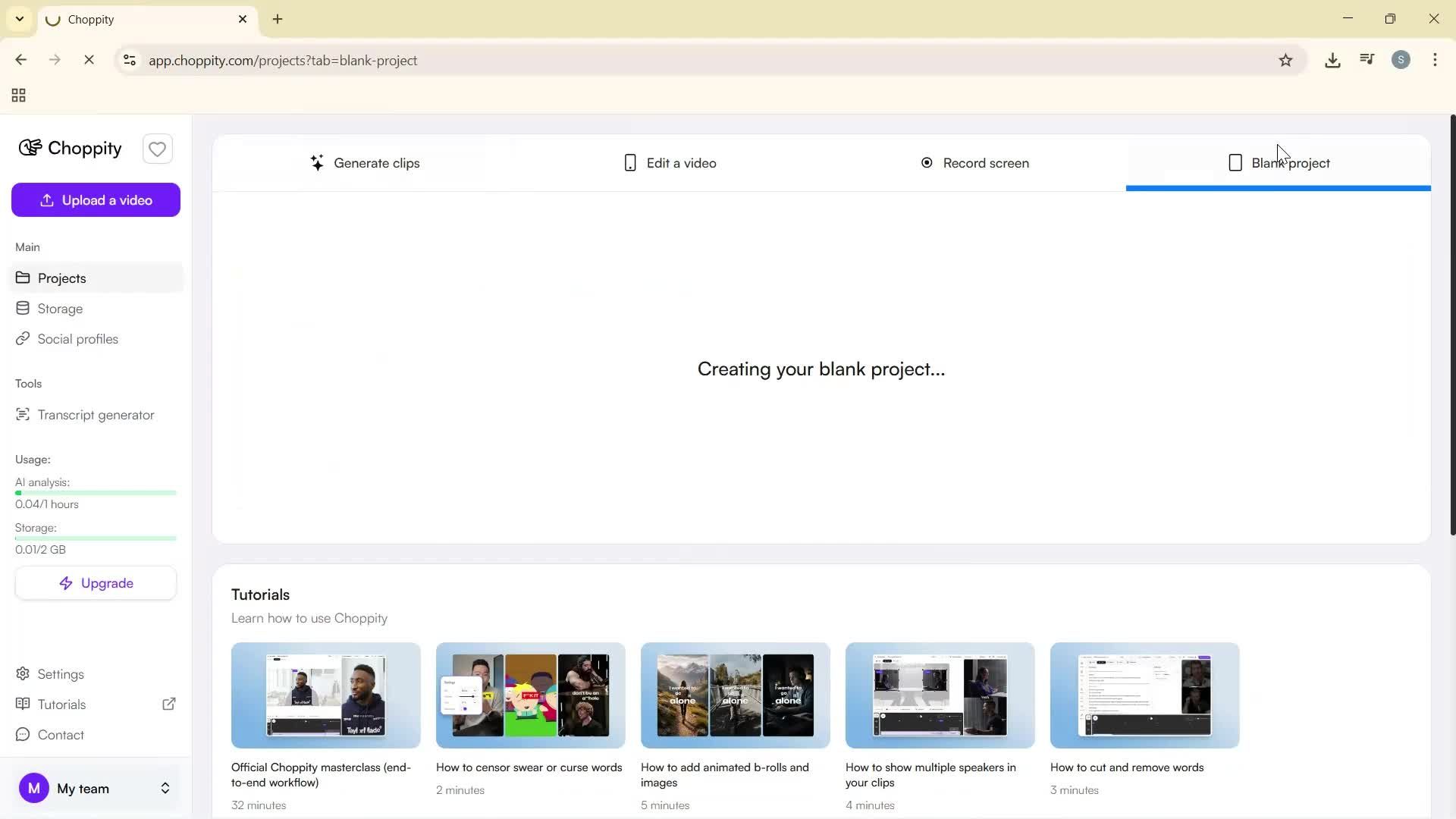
Task: Switch to the Edit a video tab
Action: [670, 162]
